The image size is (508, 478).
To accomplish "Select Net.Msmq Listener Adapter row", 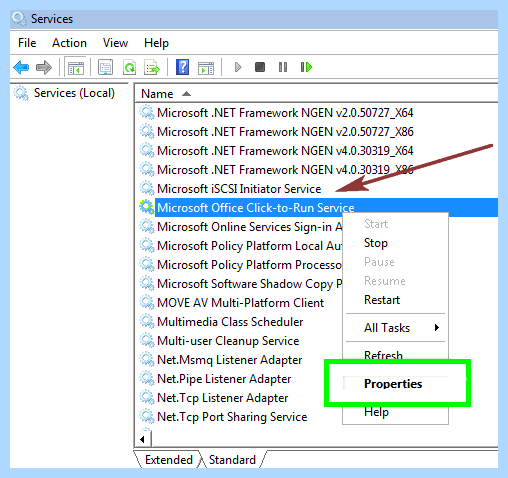I will point(229,360).
